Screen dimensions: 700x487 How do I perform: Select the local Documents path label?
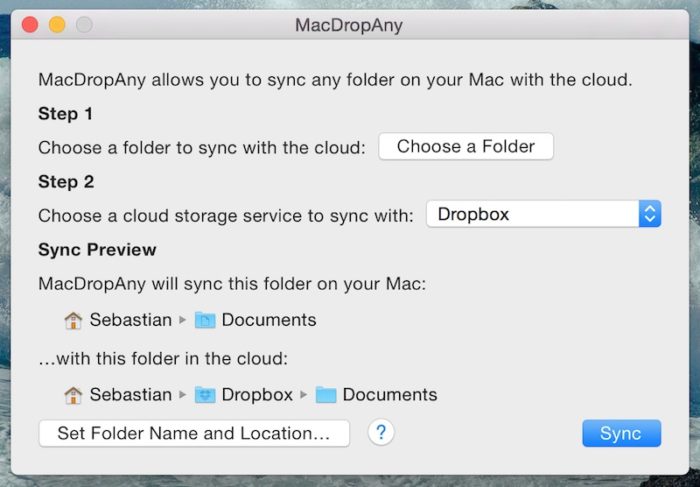coord(269,320)
